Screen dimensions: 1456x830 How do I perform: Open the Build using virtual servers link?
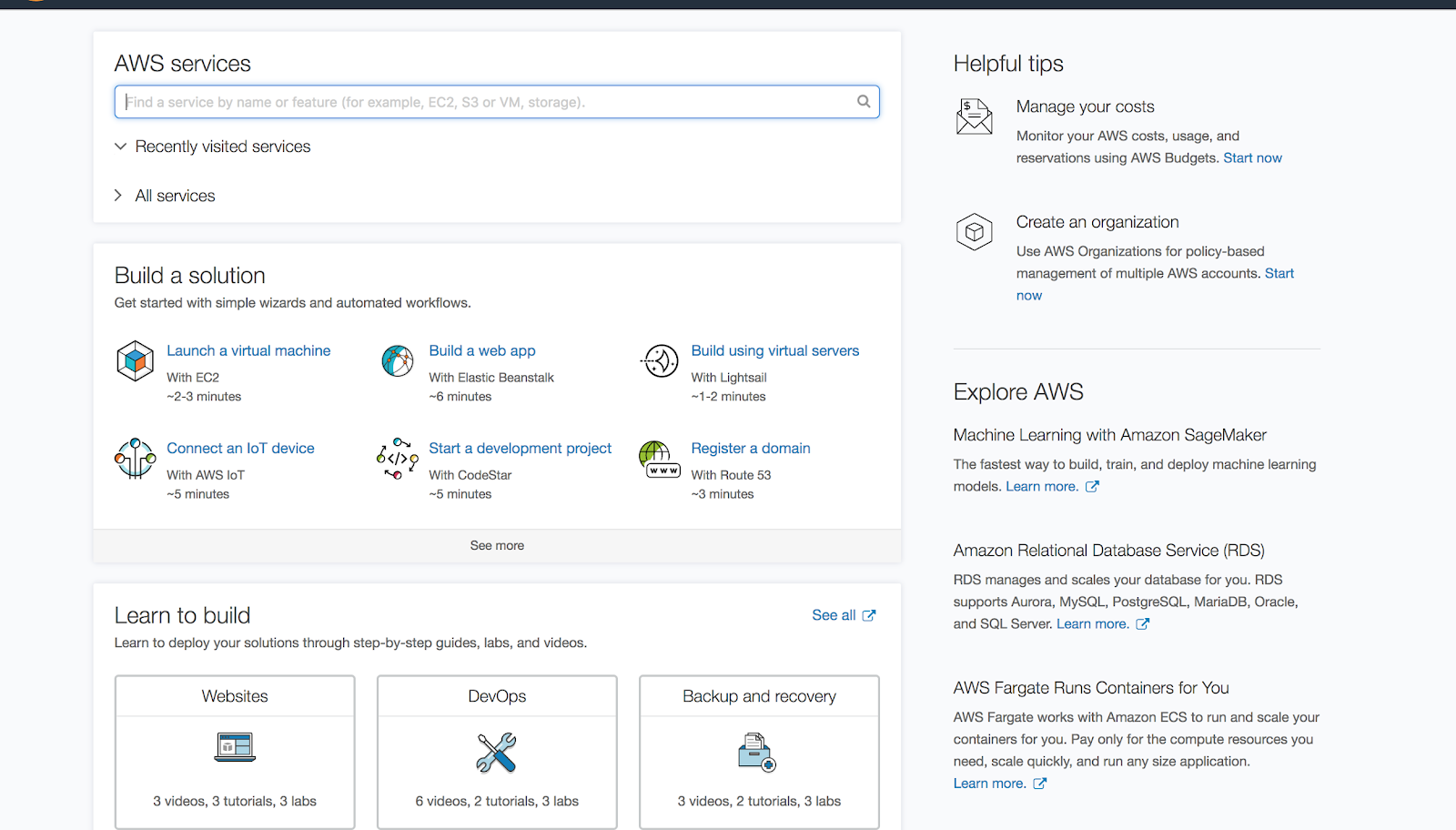coord(775,350)
